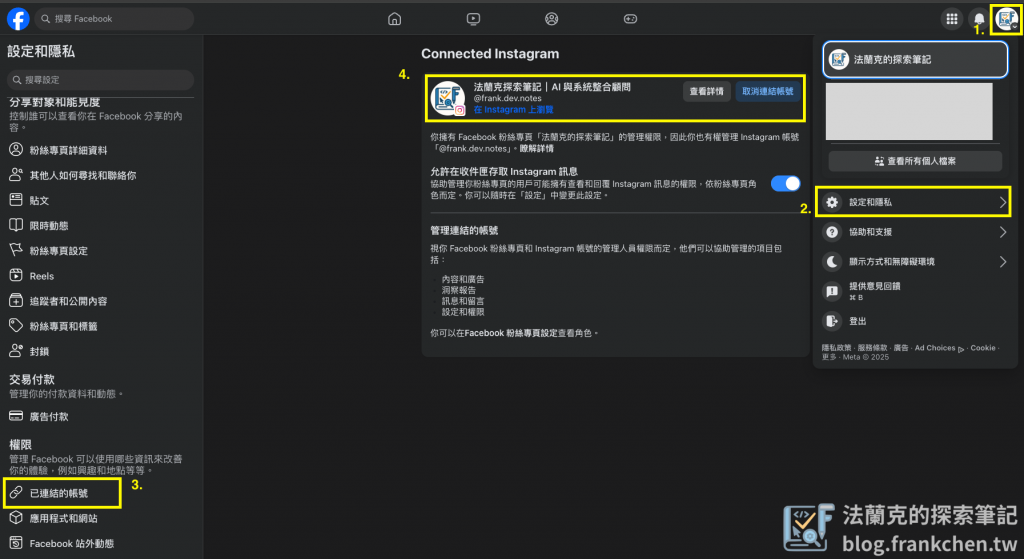Screen dimensions: 1024x559
Task: Click the logout door icon beside 登出
Action: click(x=832, y=321)
